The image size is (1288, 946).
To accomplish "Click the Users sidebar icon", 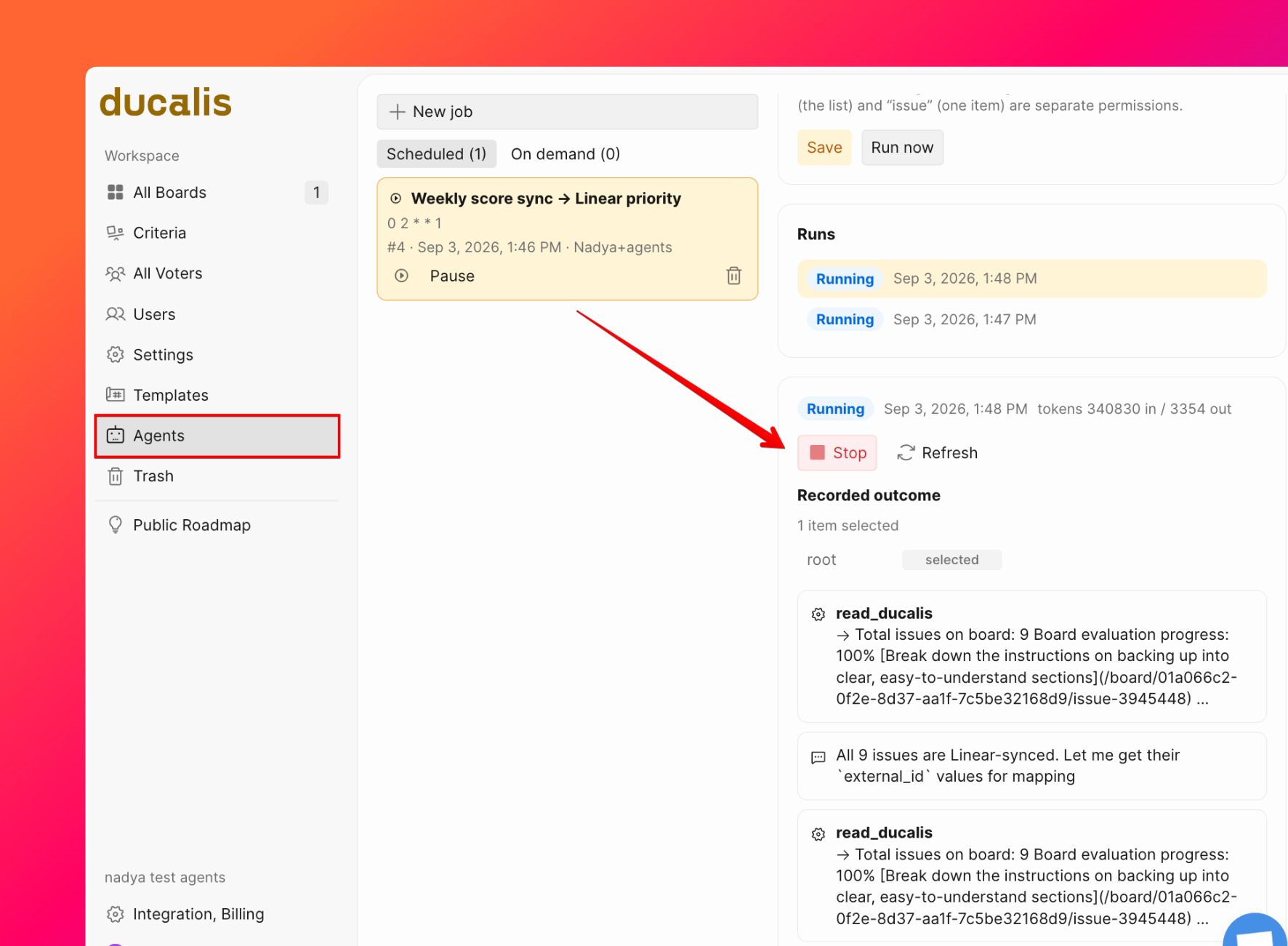I will (115, 314).
